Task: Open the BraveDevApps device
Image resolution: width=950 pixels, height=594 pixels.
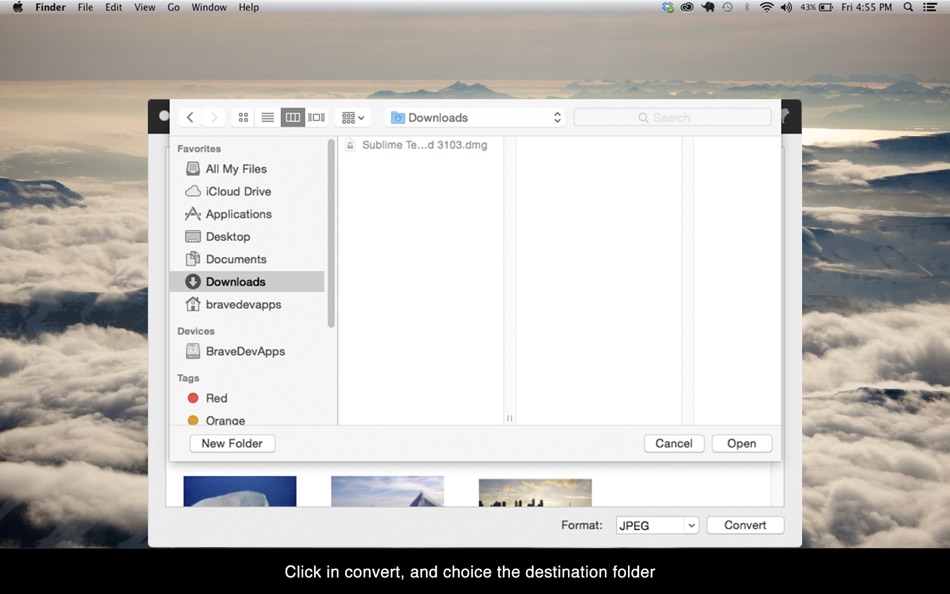Action: [243, 351]
